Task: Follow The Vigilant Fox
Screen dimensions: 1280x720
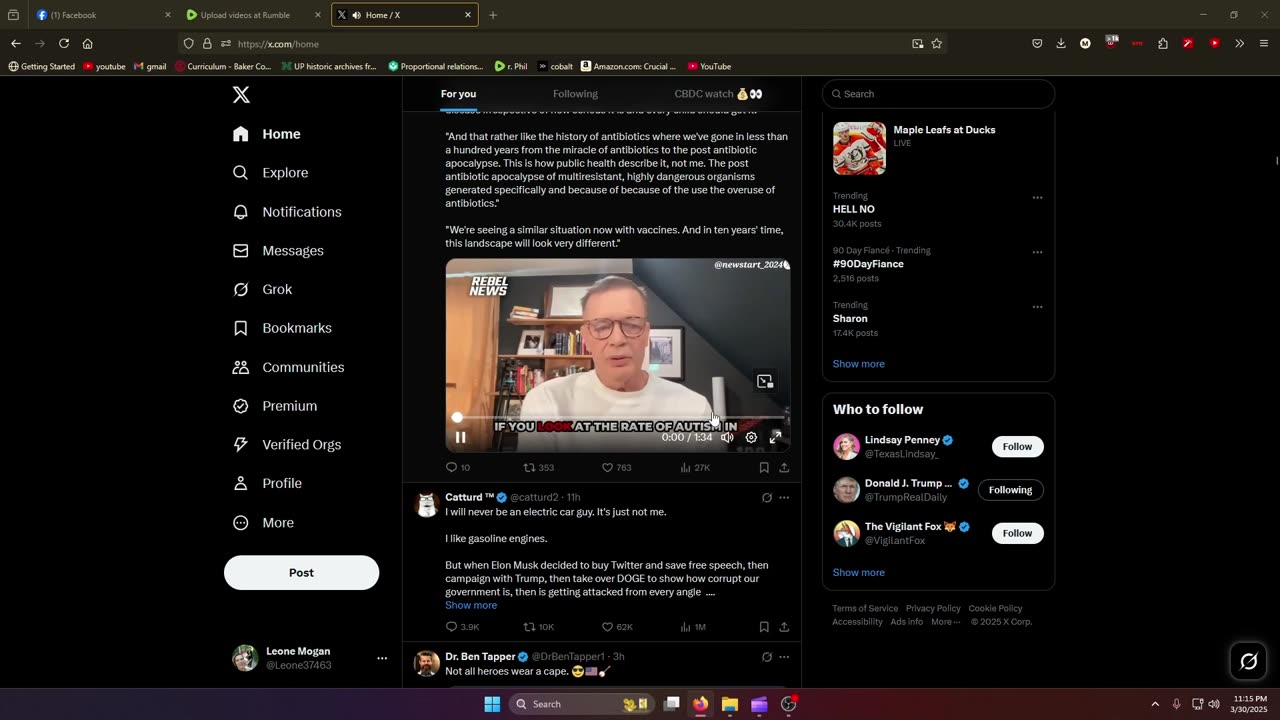Action: click(1017, 533)
